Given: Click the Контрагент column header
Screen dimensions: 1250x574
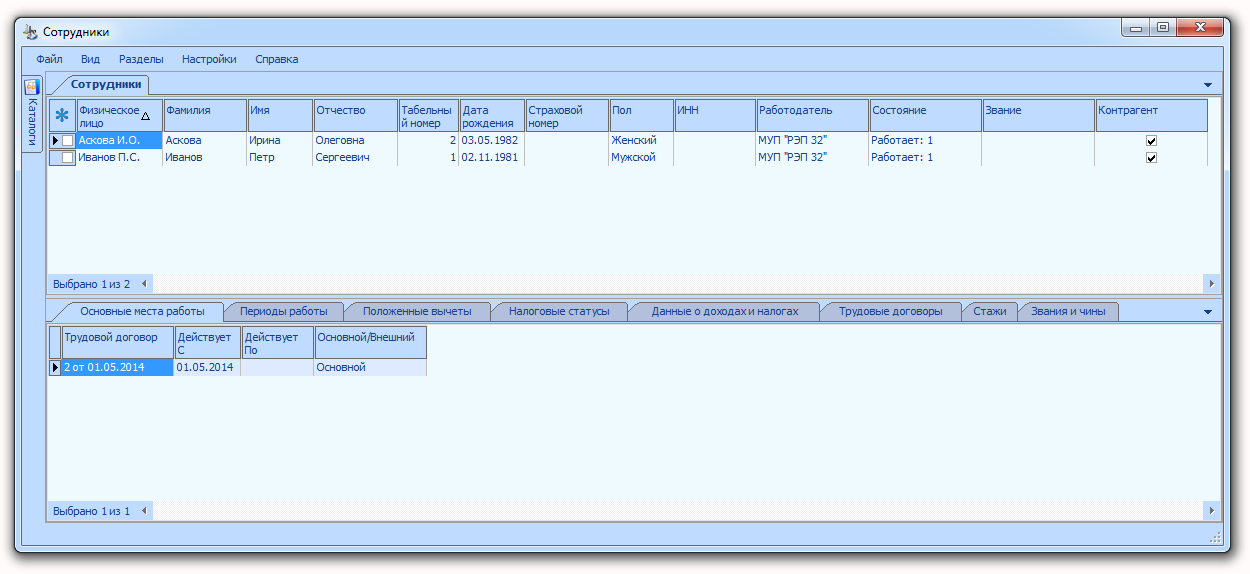Looking at the screenshot, I should pos(1152,115).
